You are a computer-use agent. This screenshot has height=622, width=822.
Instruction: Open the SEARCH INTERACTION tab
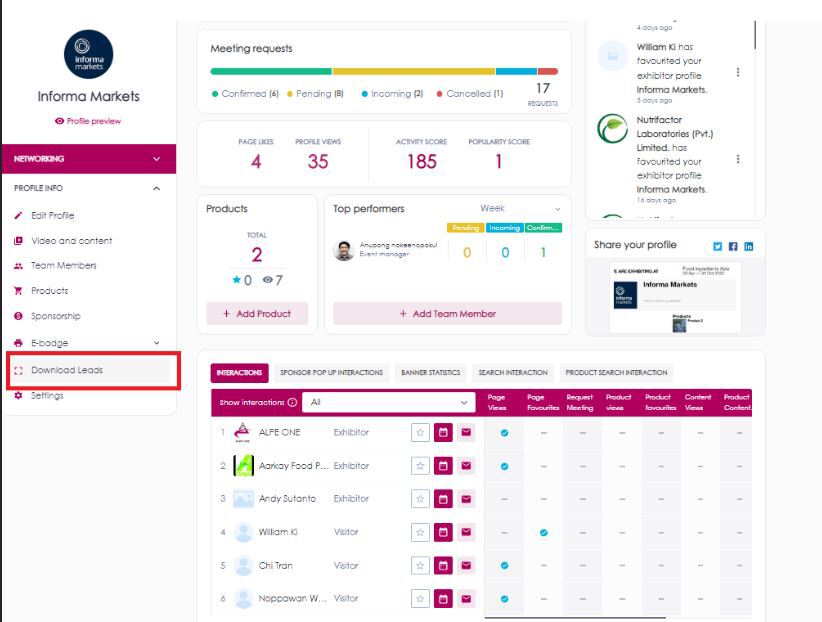513,373
